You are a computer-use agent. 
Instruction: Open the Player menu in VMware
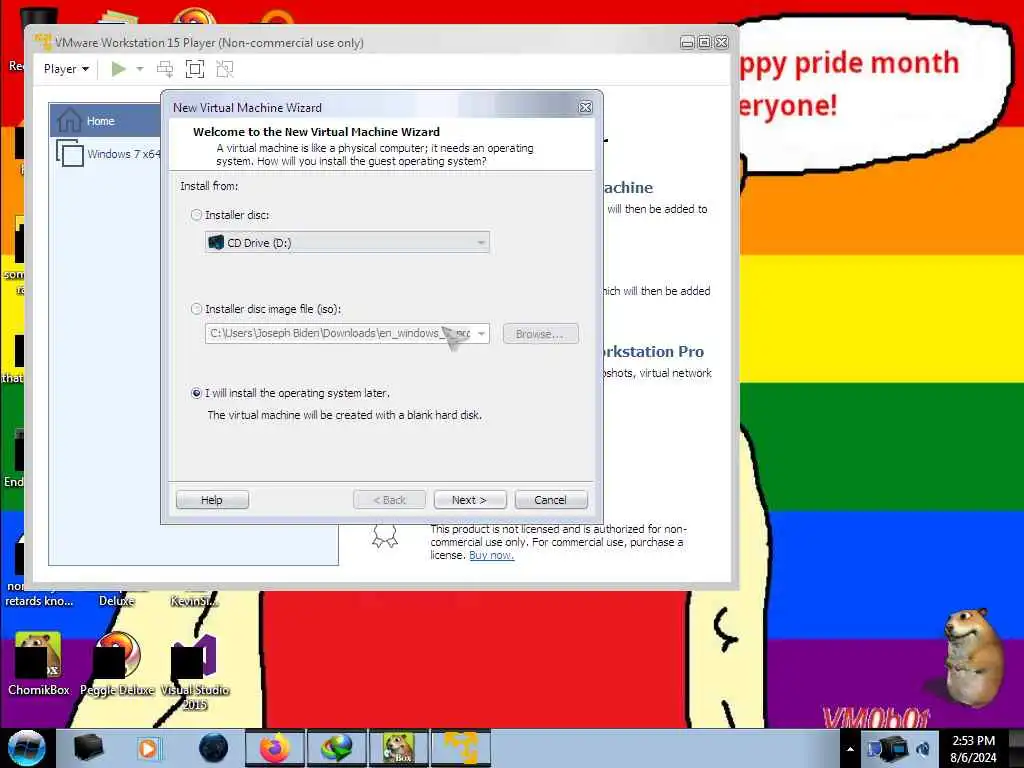(x=66, y=69)
